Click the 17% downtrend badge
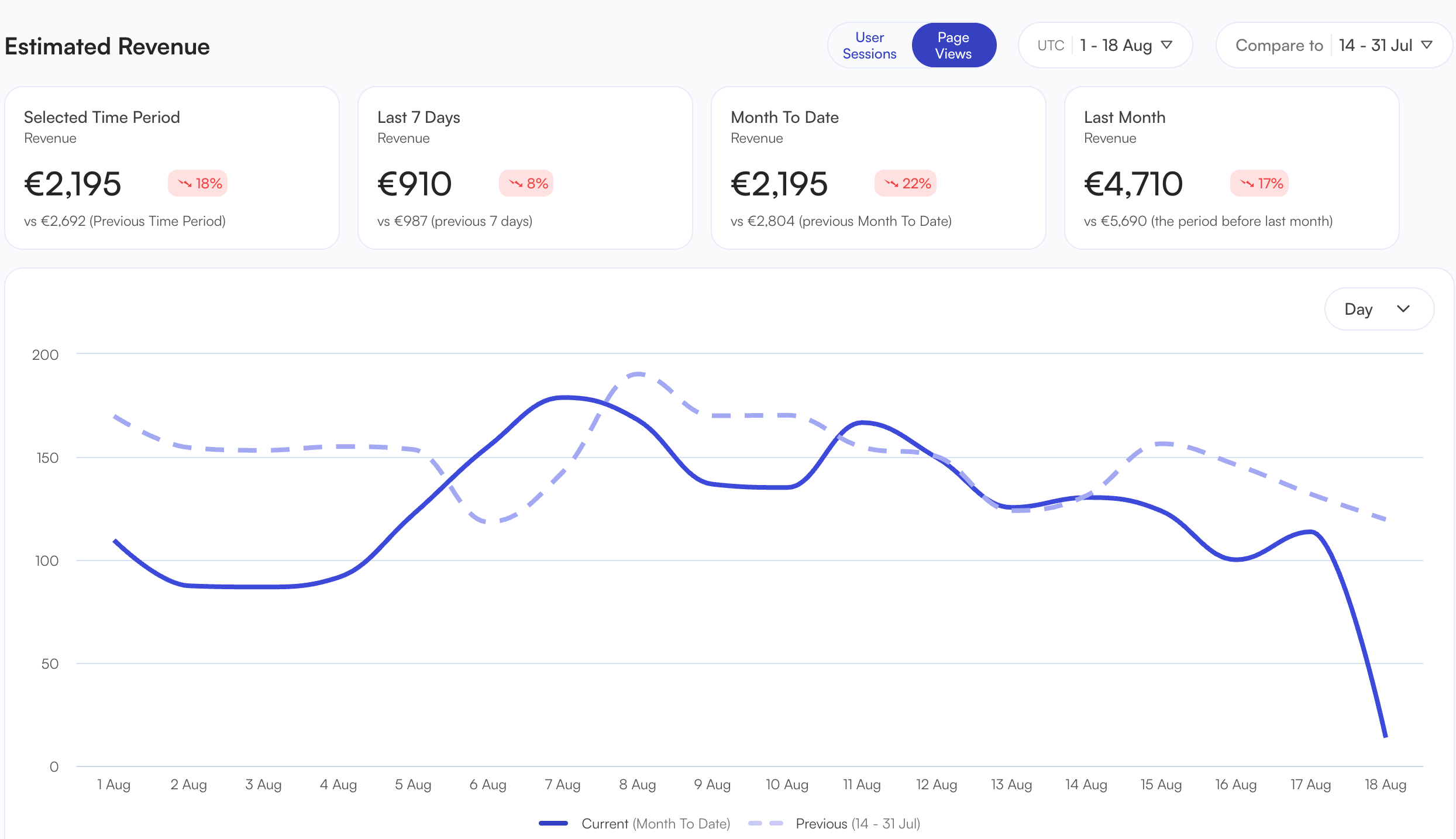Image resolution: width=1456 pixels, height=839 pixels. (x=1259, y=184)
